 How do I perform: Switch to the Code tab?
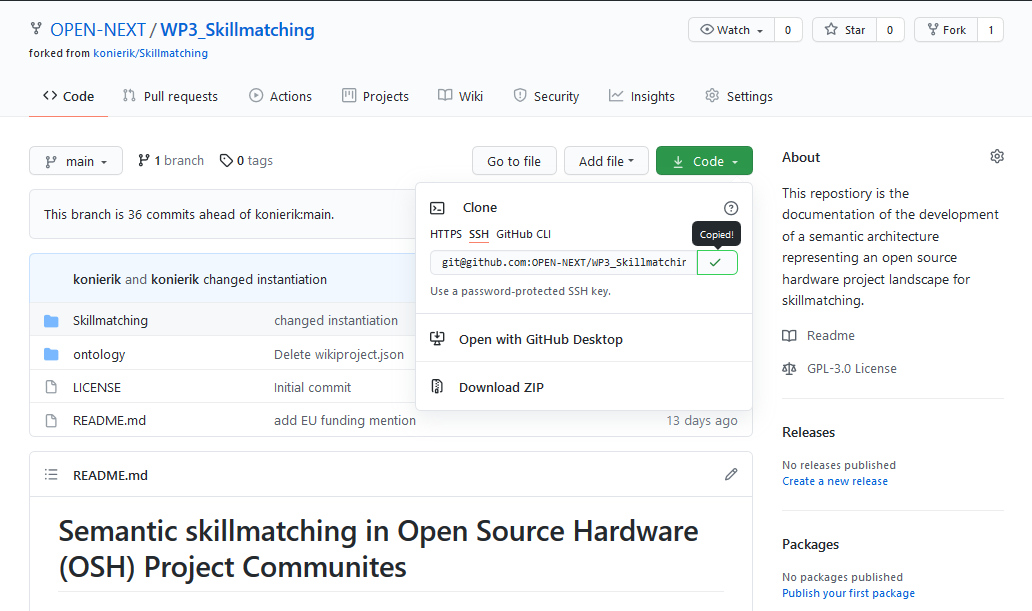coord(68,96)
